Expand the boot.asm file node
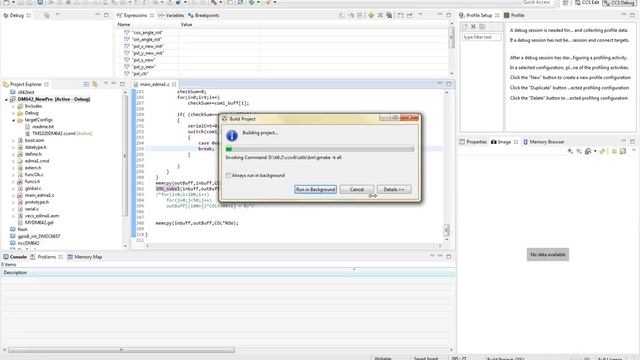 point(13,141)
